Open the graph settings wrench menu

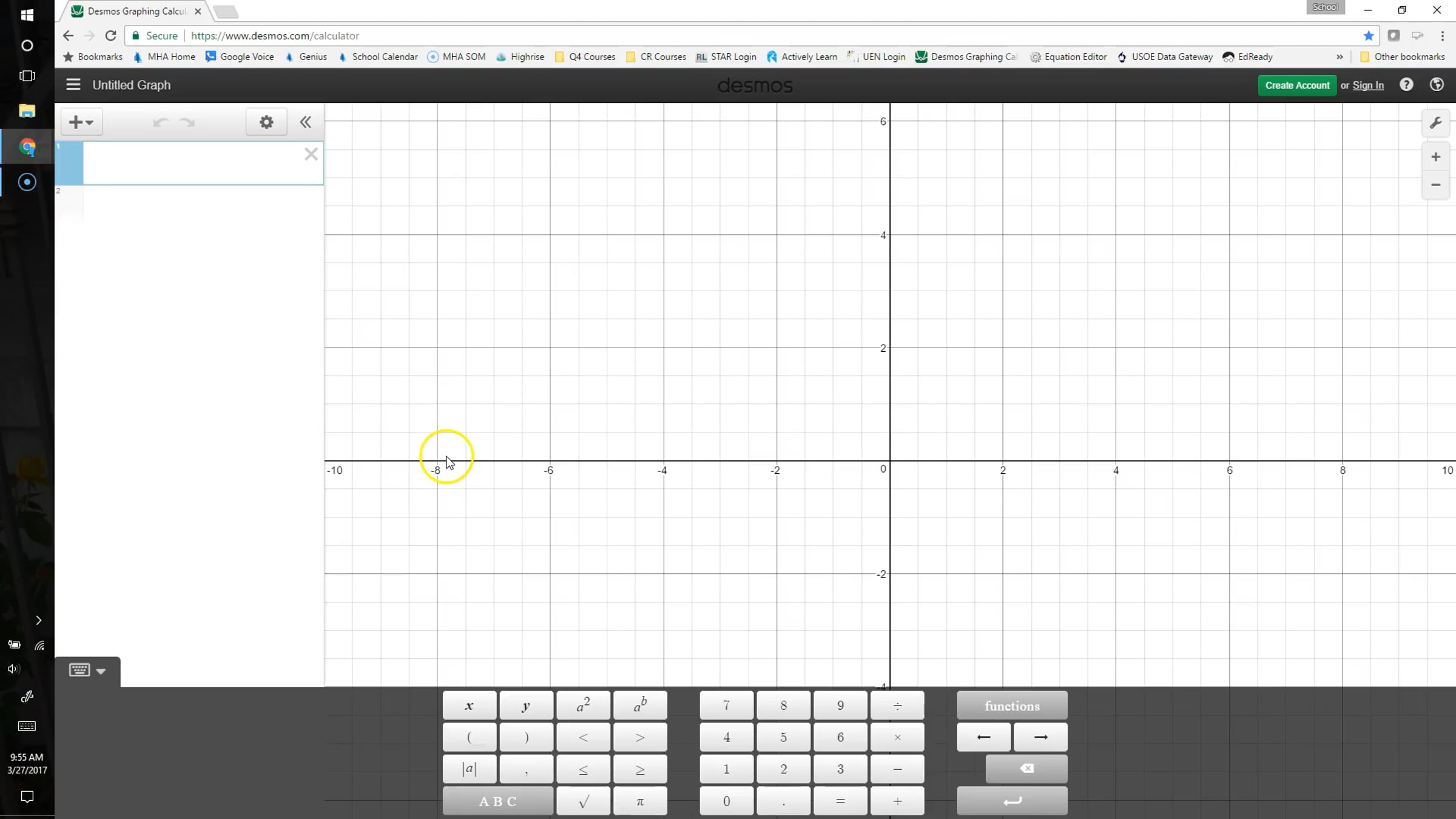coord(1435,123)
